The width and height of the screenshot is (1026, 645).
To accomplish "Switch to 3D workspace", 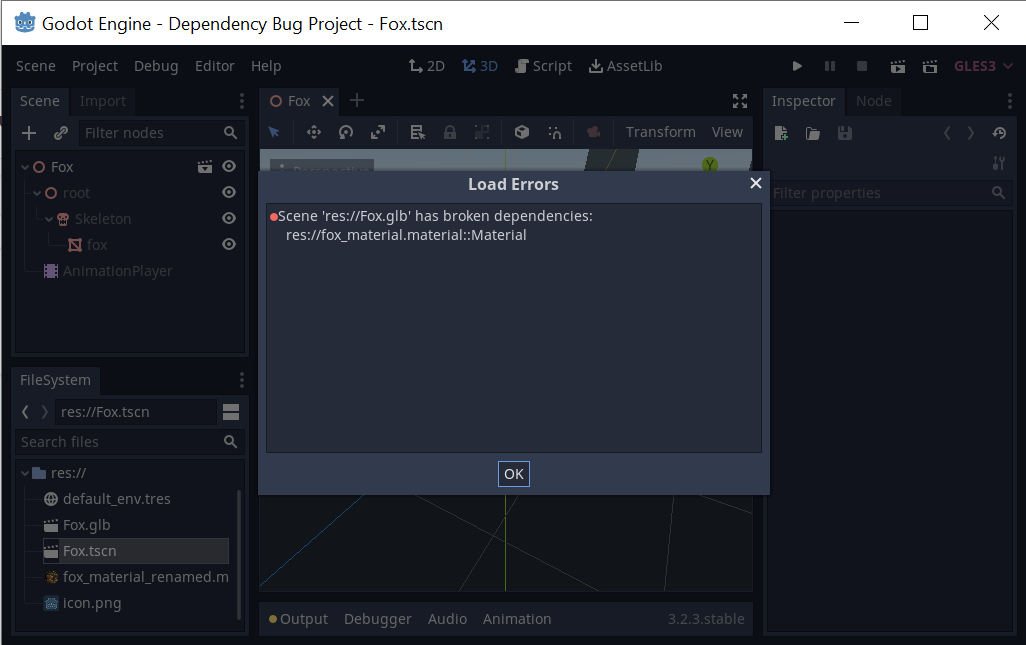I will [x=480, y=66].
